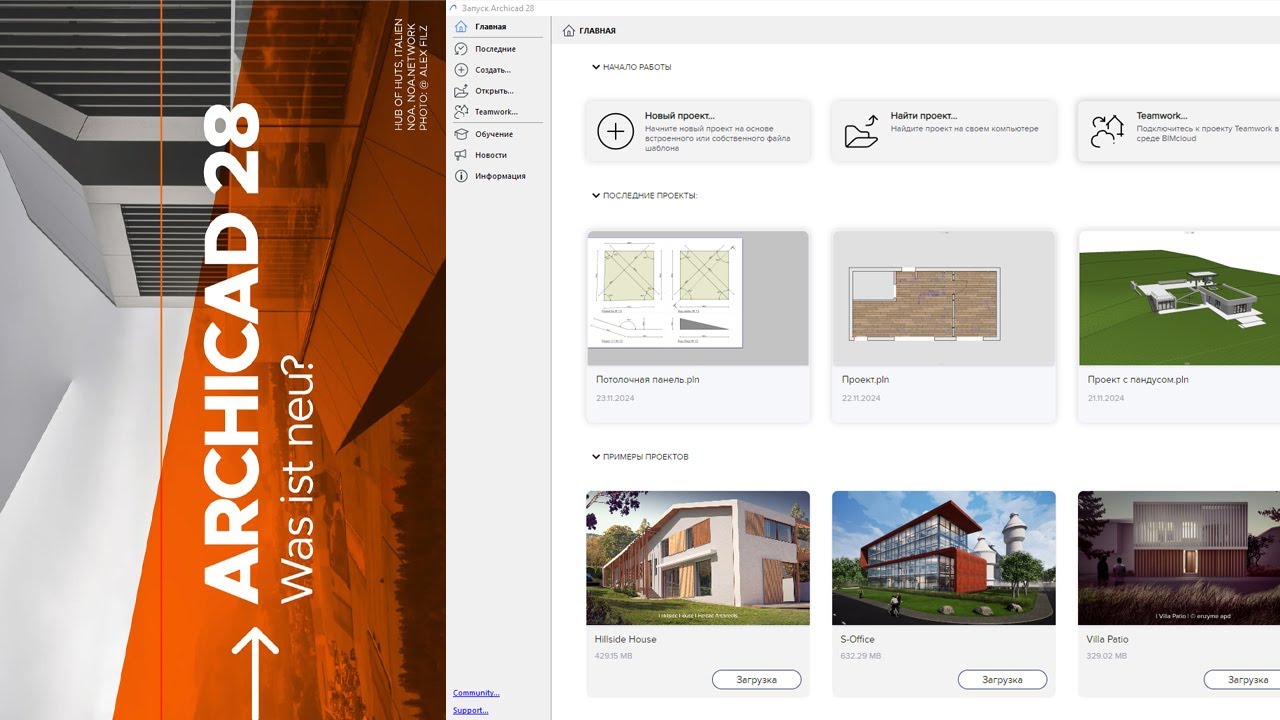This screenshot has width=1280, height=720.
Task: Open Потолочная панель.pln thumbnail
Action: (x=698, y=298)
